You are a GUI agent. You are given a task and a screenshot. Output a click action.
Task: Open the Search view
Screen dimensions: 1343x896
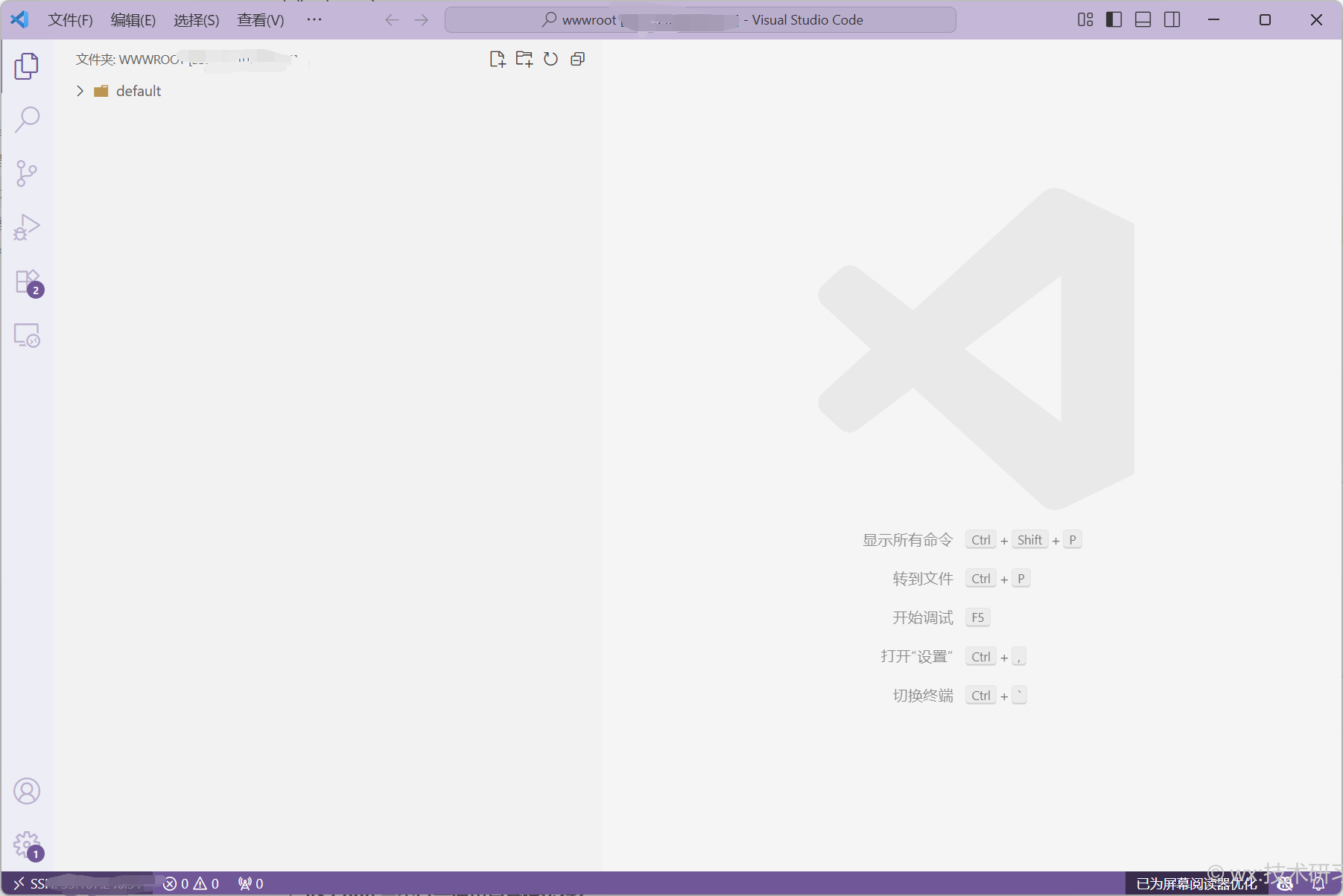(27, 119)
